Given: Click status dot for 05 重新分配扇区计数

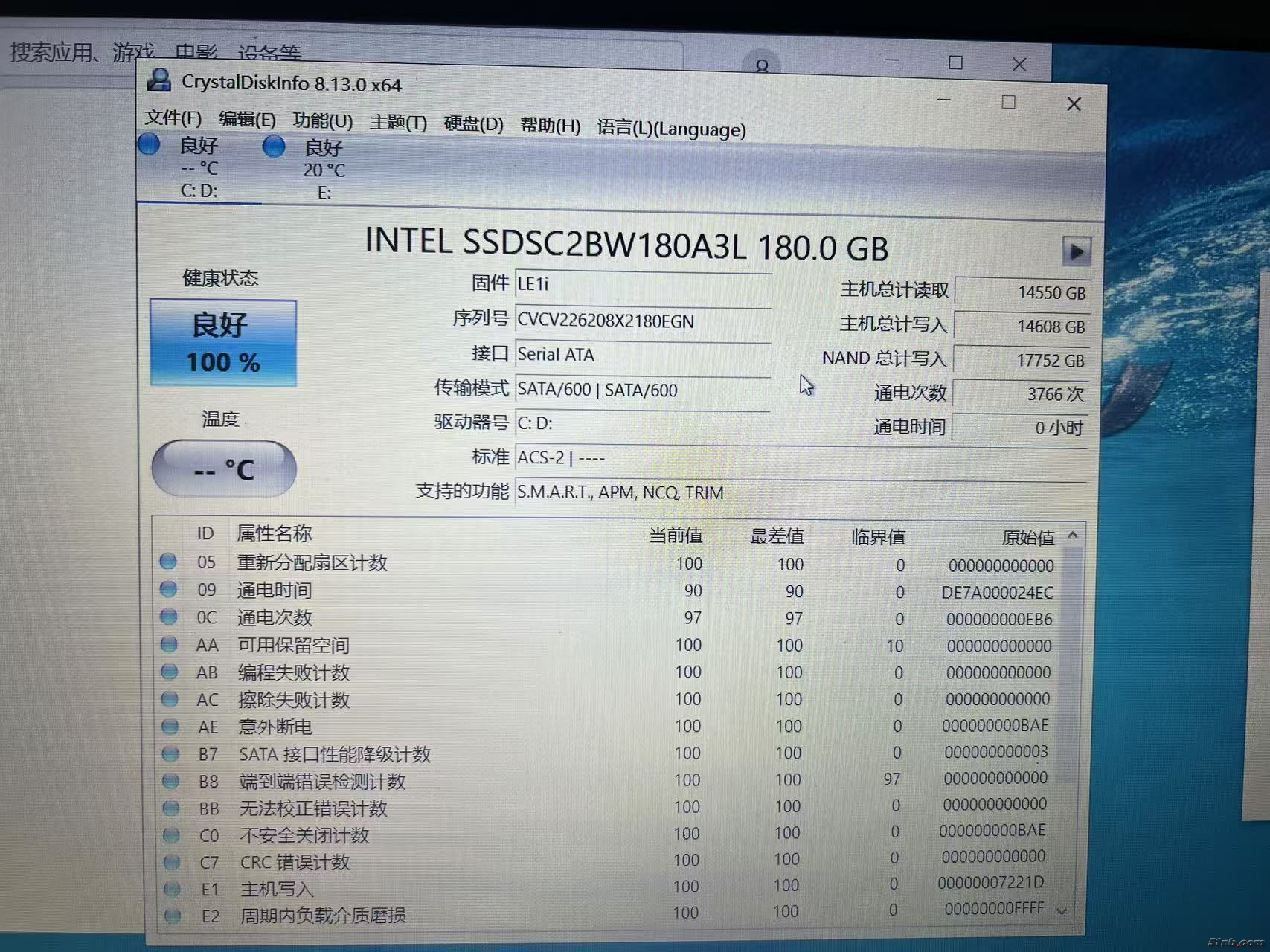Looking at the screenshot, I should click(x=168, y=561).
